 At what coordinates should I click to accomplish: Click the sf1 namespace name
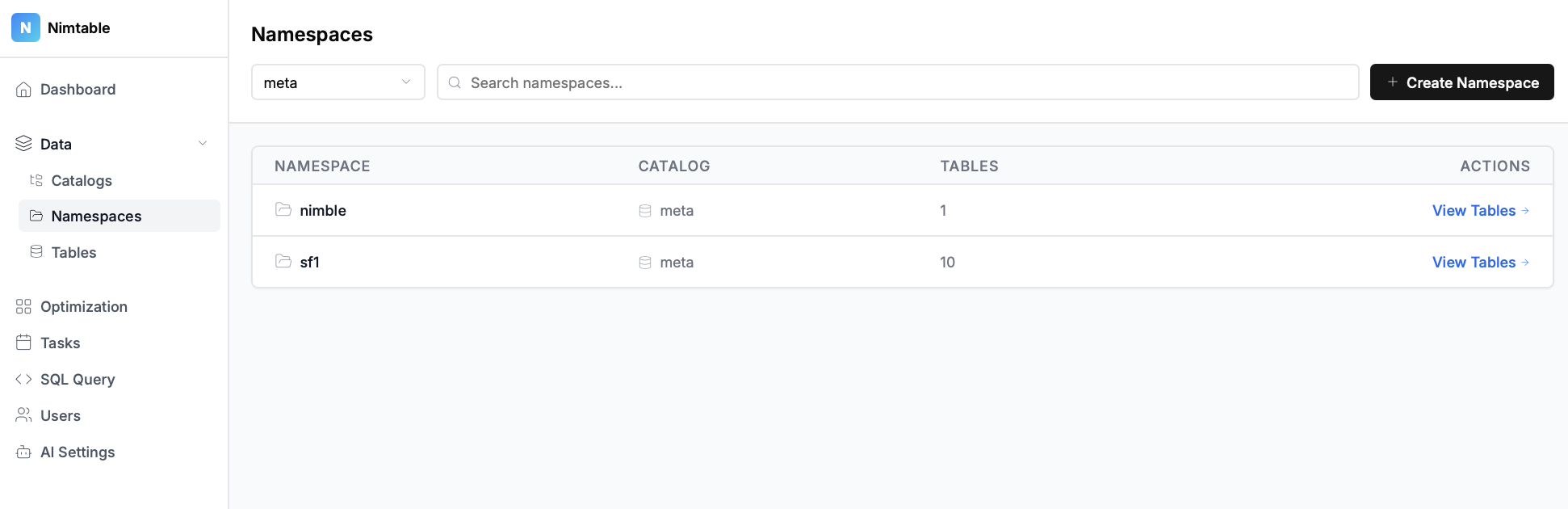[310, 263]
